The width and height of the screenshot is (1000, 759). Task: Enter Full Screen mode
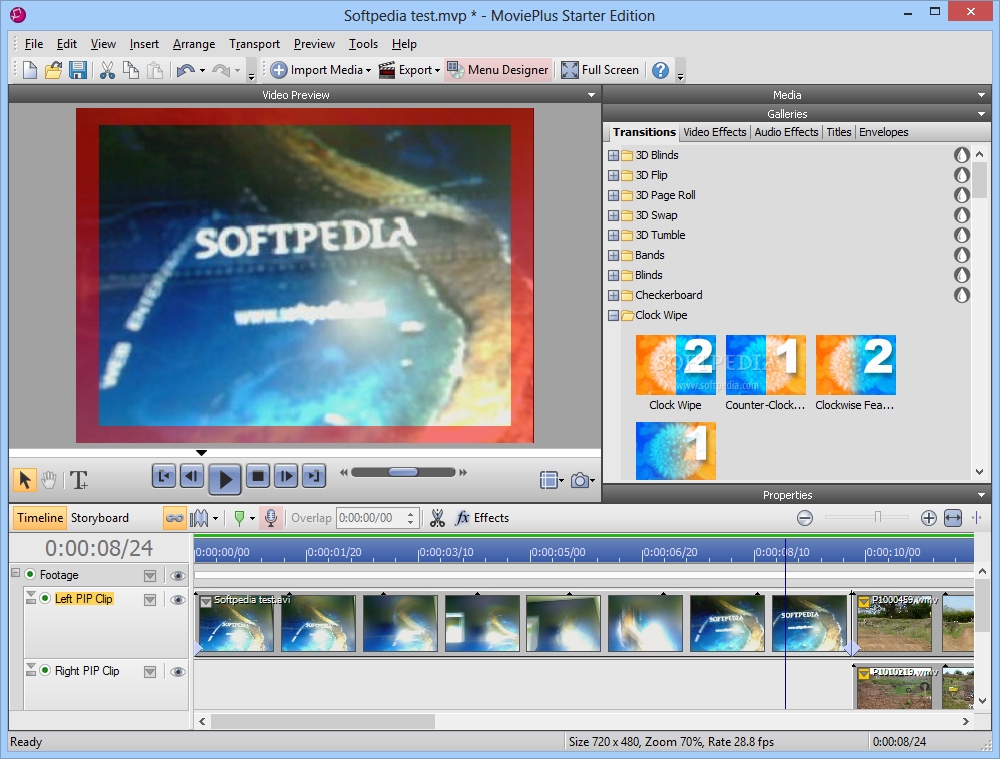600,70
